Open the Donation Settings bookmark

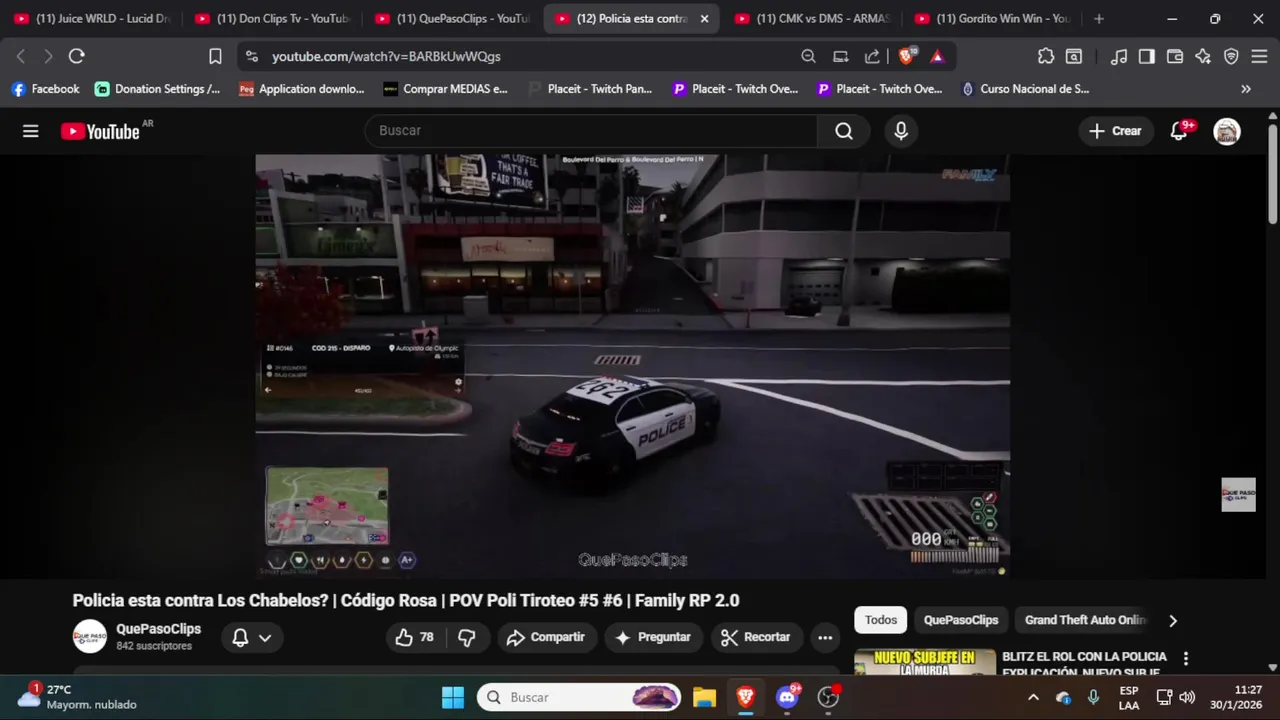pyautogui.click(x=158, y=89)
